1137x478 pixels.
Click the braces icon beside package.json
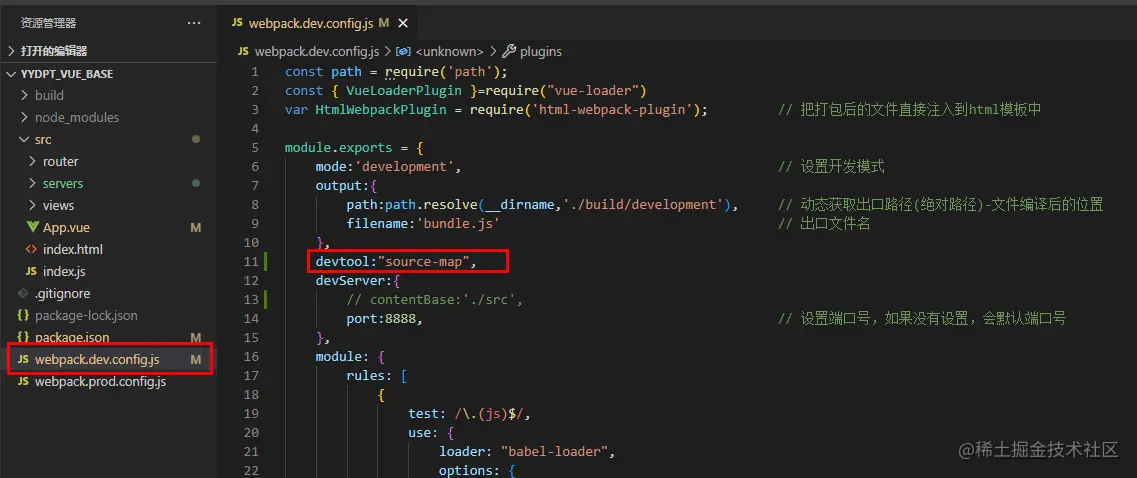[23, 337]
